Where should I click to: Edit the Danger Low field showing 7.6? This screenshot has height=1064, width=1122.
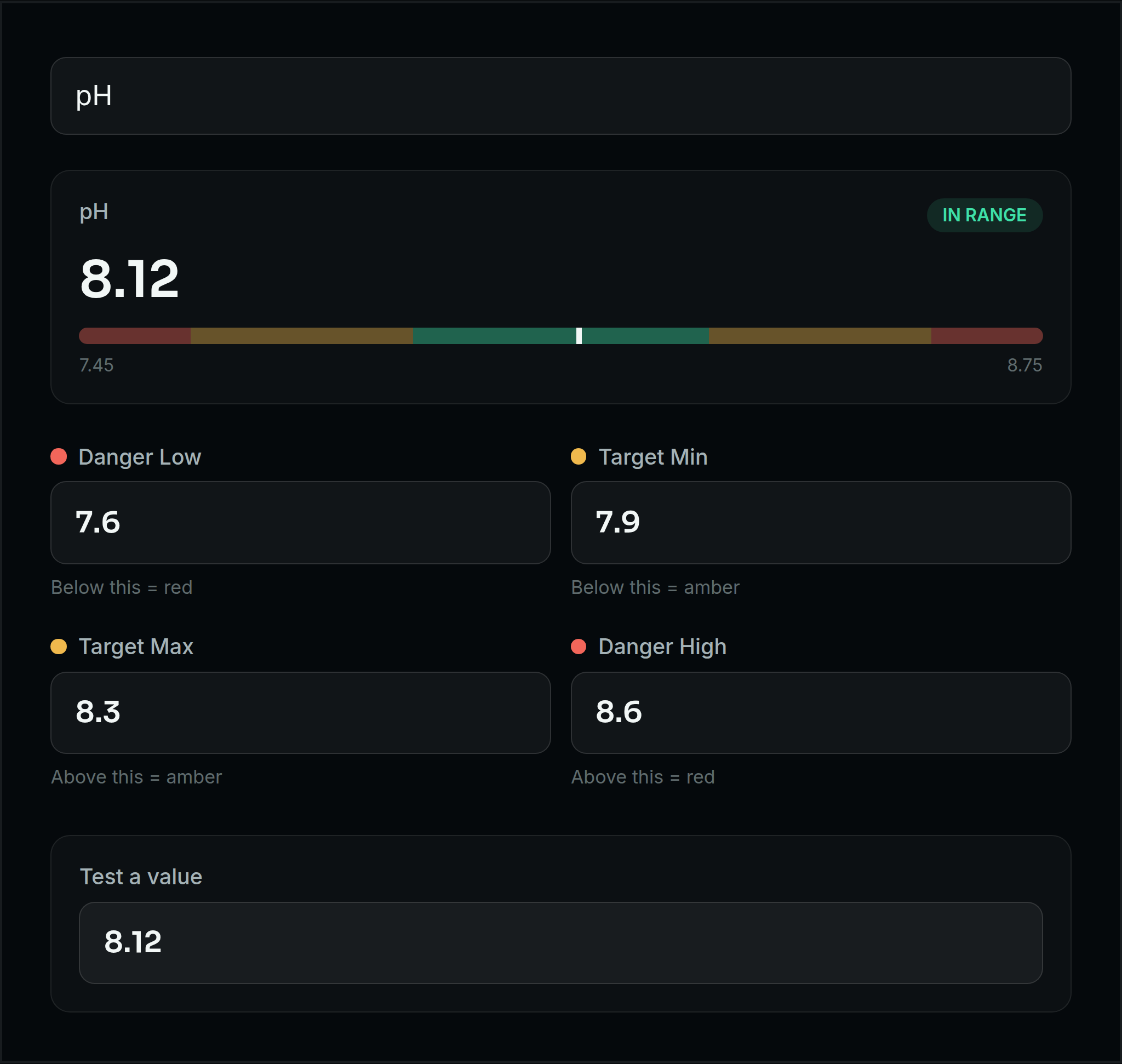[301, 522]
